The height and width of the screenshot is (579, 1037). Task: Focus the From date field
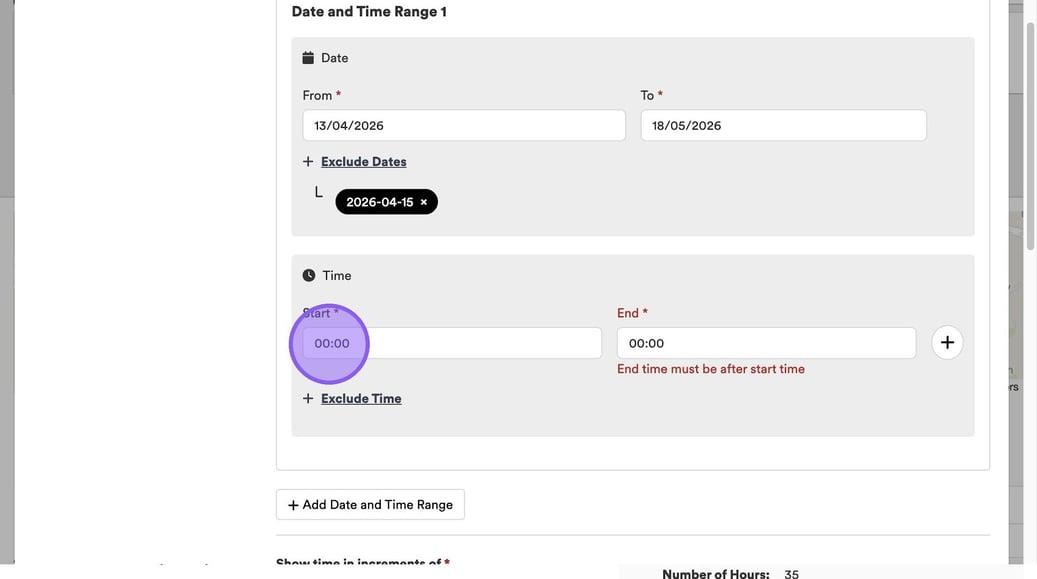463,126
